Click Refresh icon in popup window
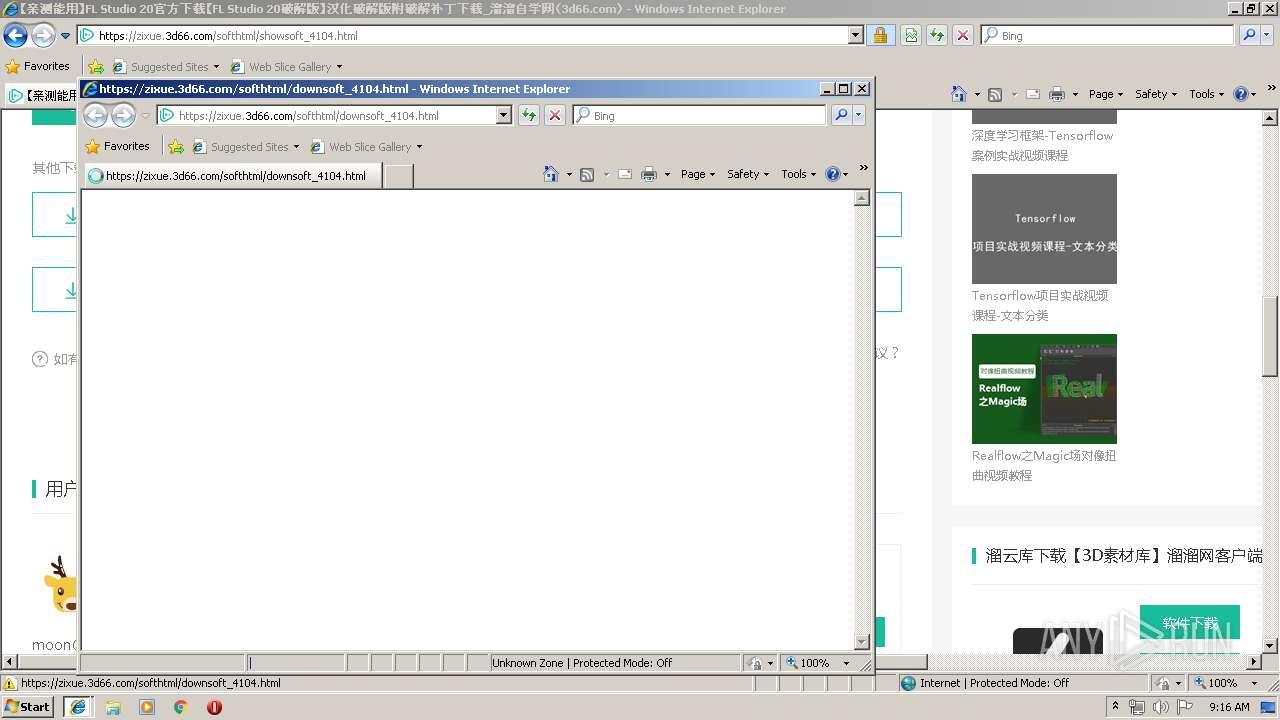Viewport: 1280px width, 720px height. coord(529,116)
